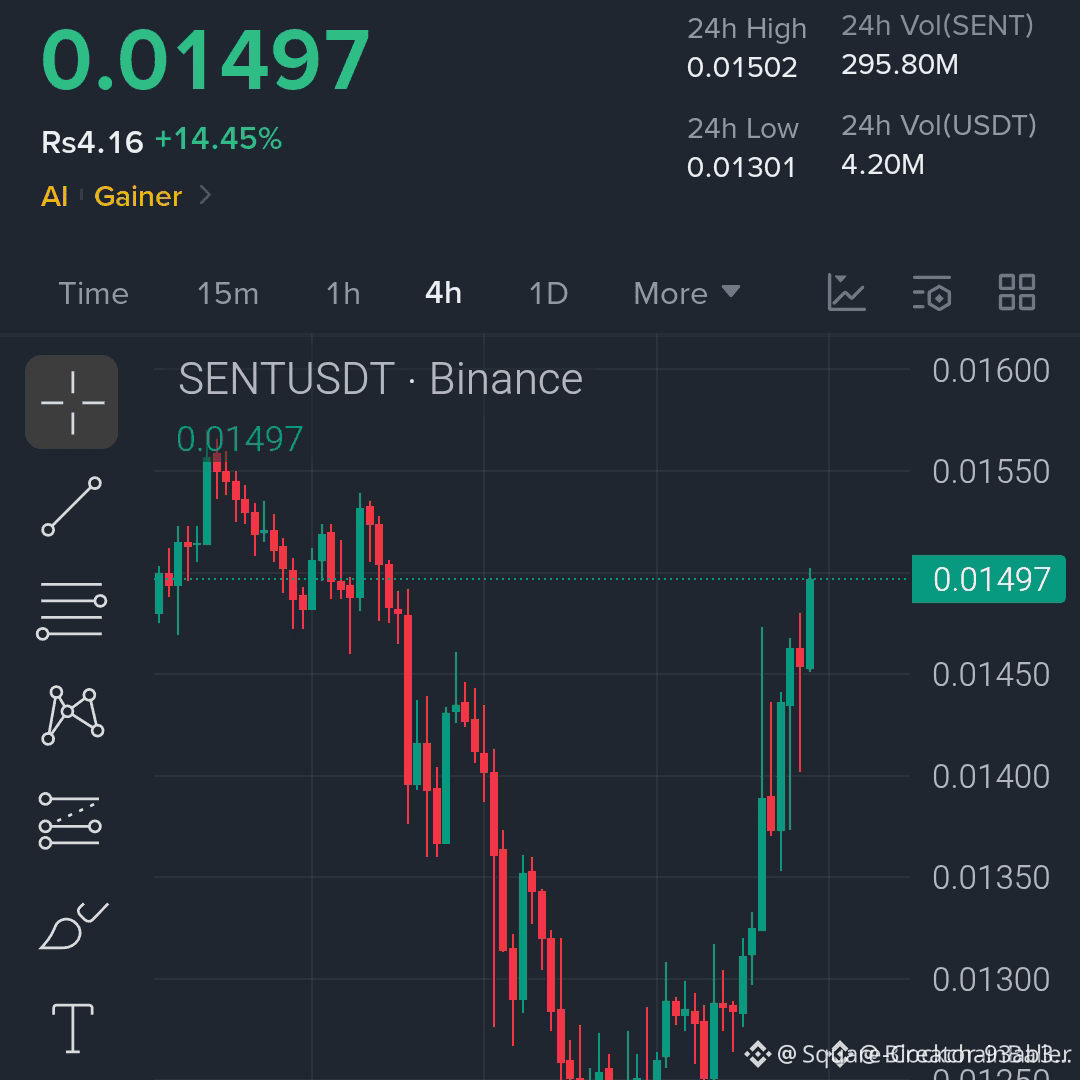Click the 0.01600 price axis label
This screenshot has height=1080, width=1080.
coord(991,371)
